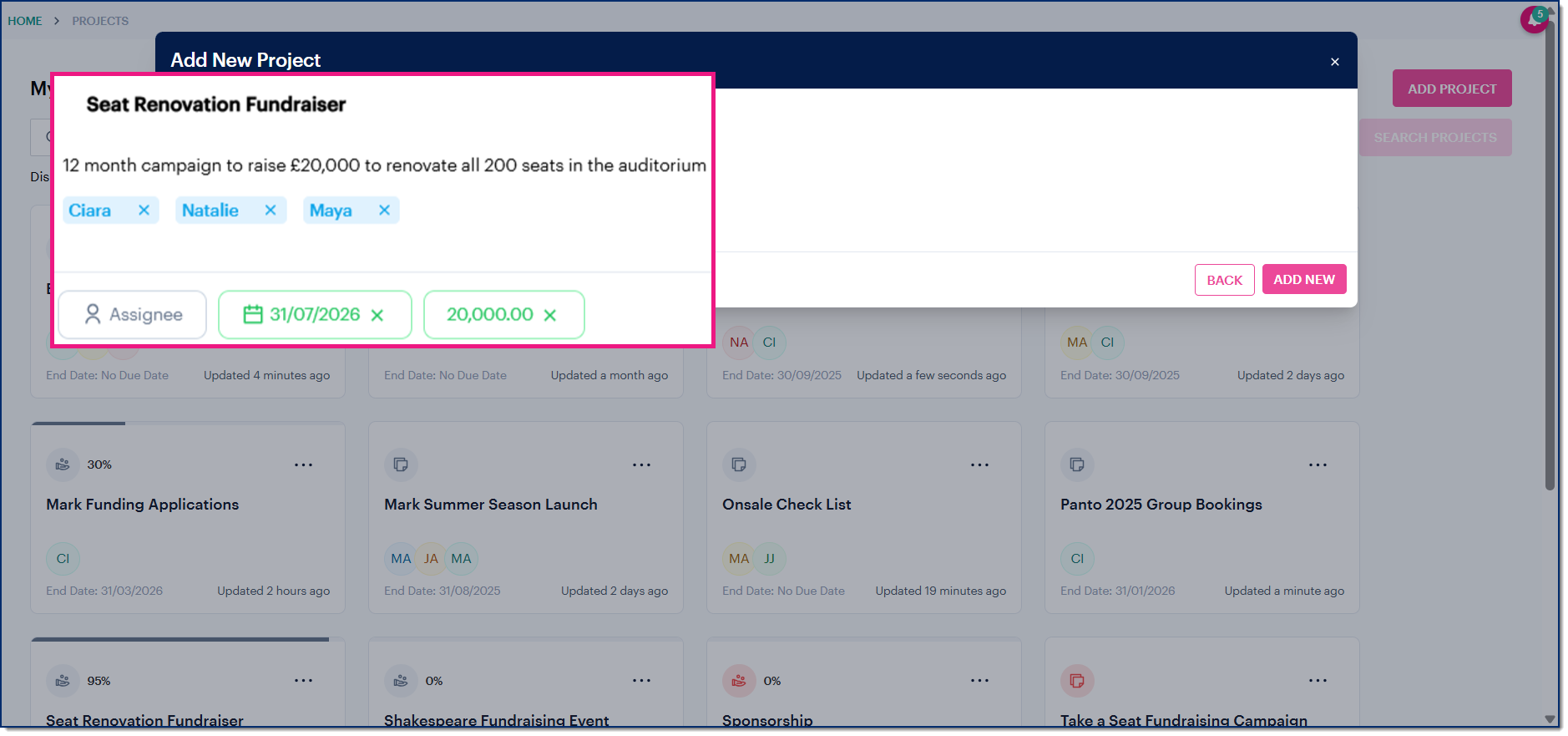Viewport: 1568px width, 736px height.
Task: Click the Seat Renovation Fundraiser card icon
Action: (63, 681)
